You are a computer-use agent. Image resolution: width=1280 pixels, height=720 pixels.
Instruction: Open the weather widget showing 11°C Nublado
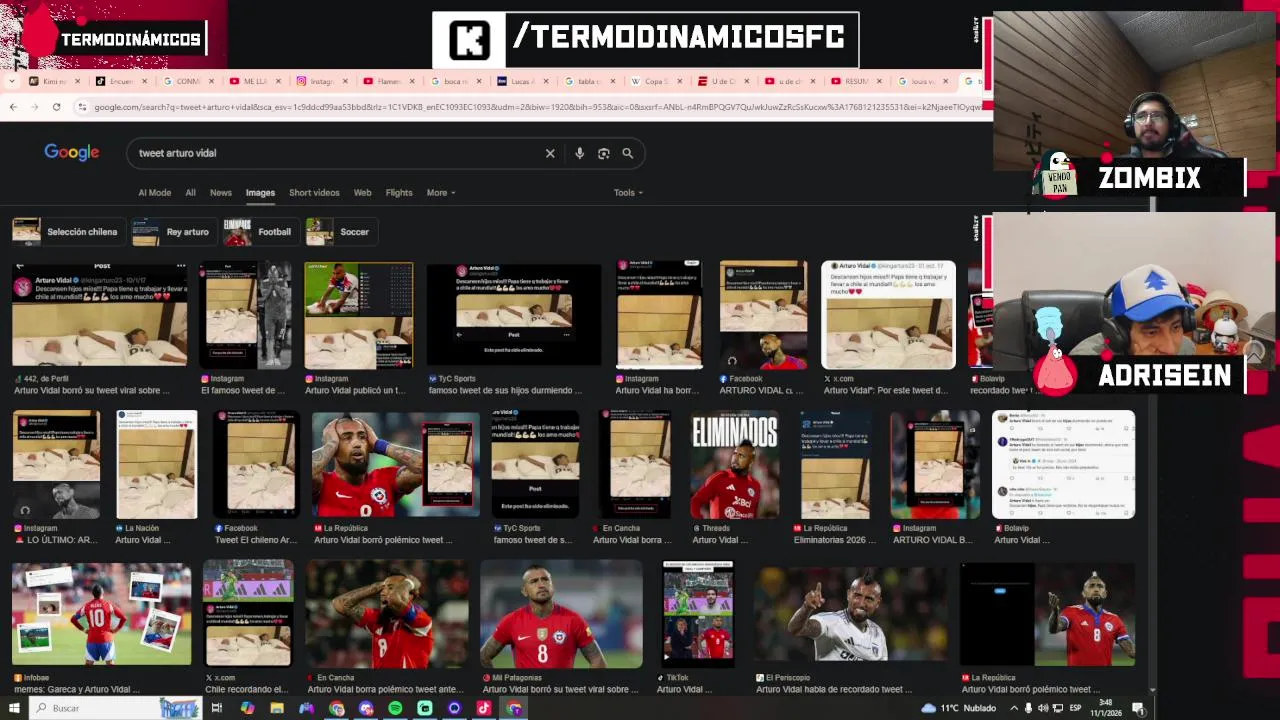point(958,708)
